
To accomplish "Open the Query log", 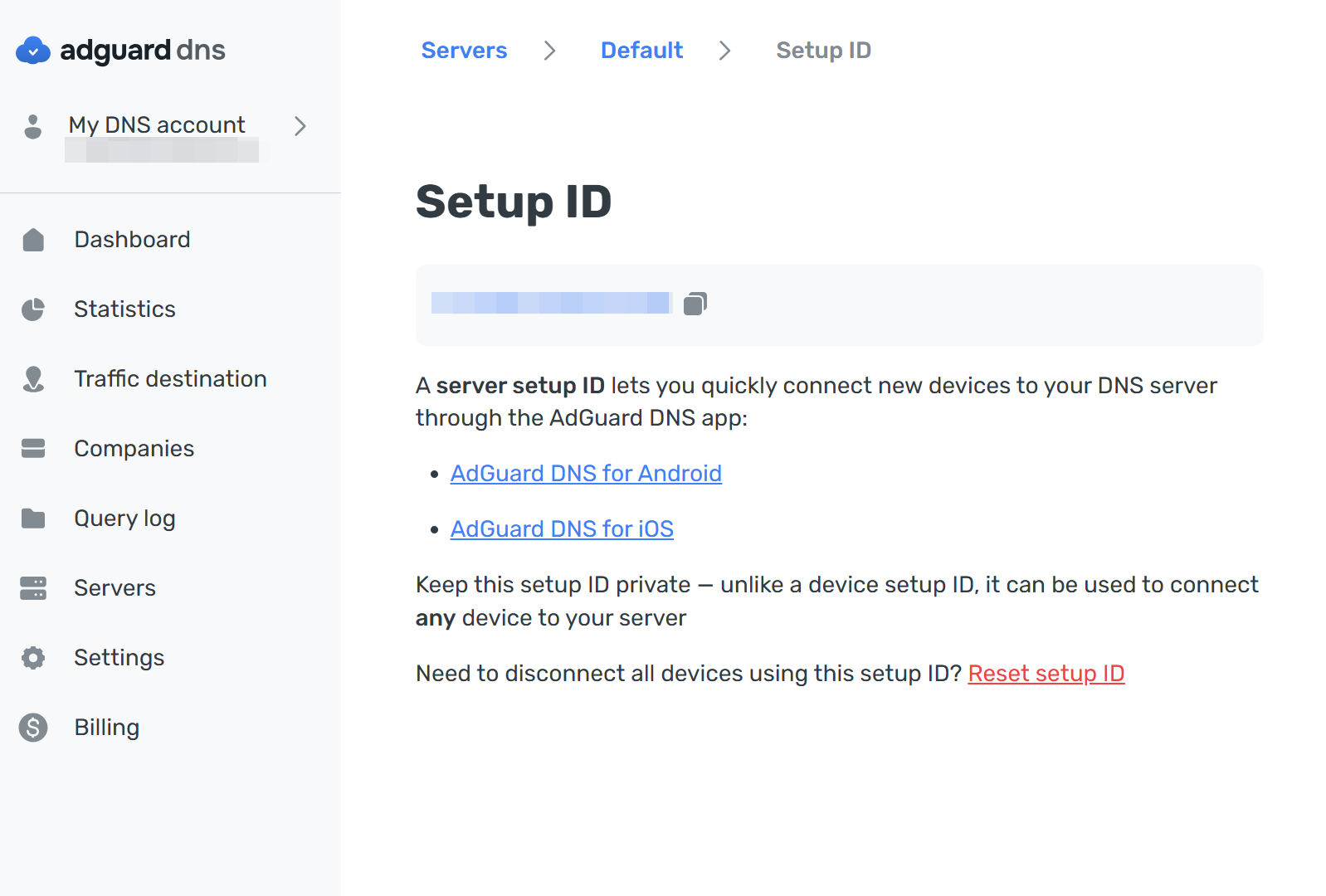I will click(124, 519).
